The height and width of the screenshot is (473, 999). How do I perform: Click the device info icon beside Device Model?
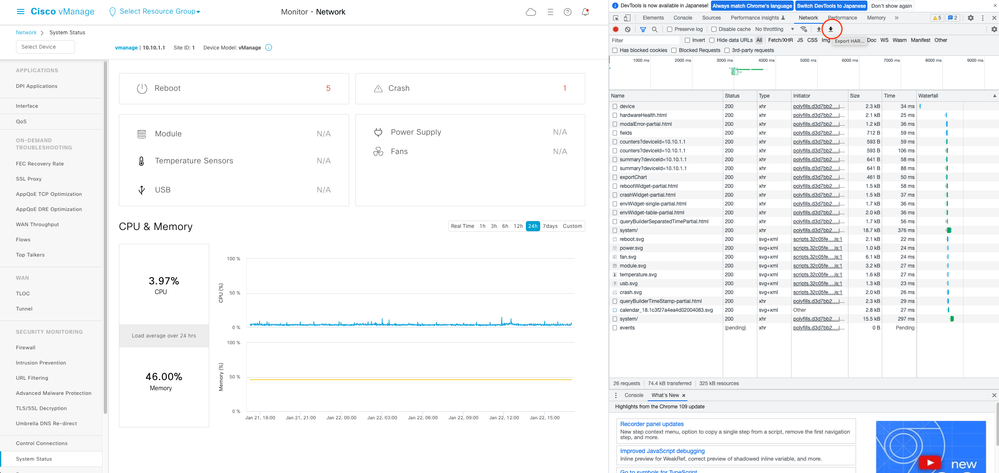tap(268, 47)
